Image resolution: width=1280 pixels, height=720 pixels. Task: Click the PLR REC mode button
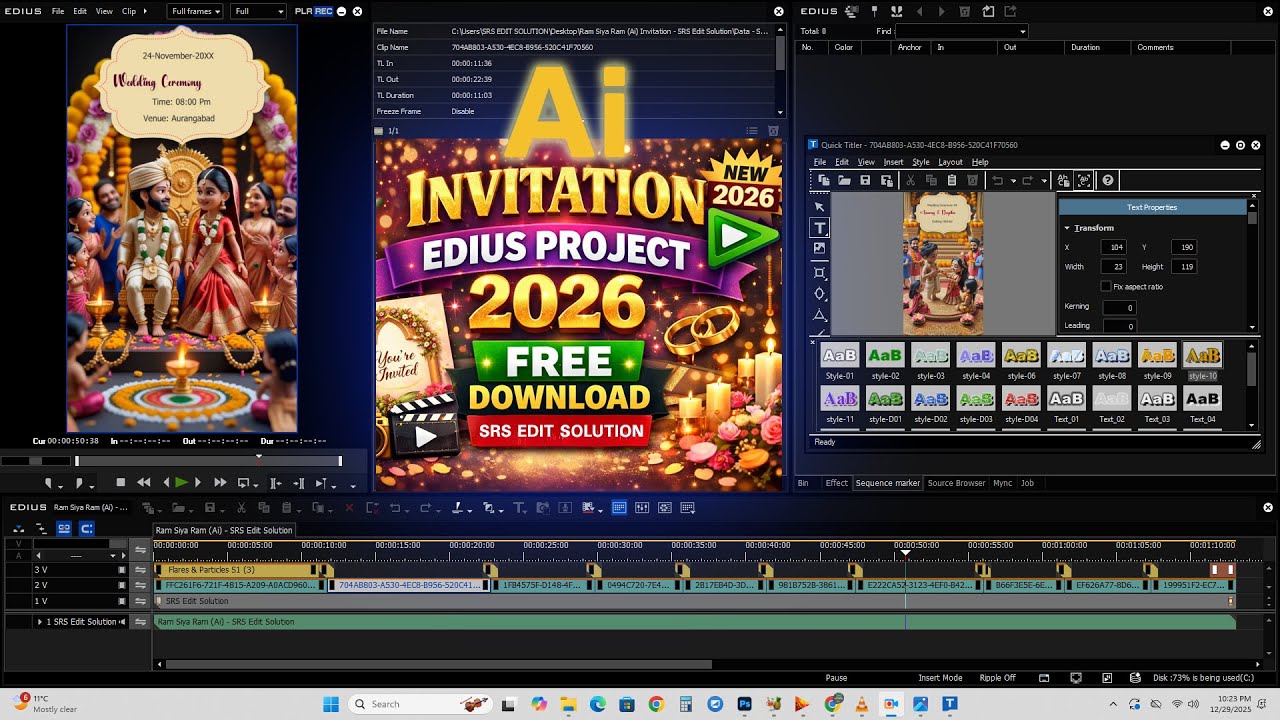(x=314, y=11)
